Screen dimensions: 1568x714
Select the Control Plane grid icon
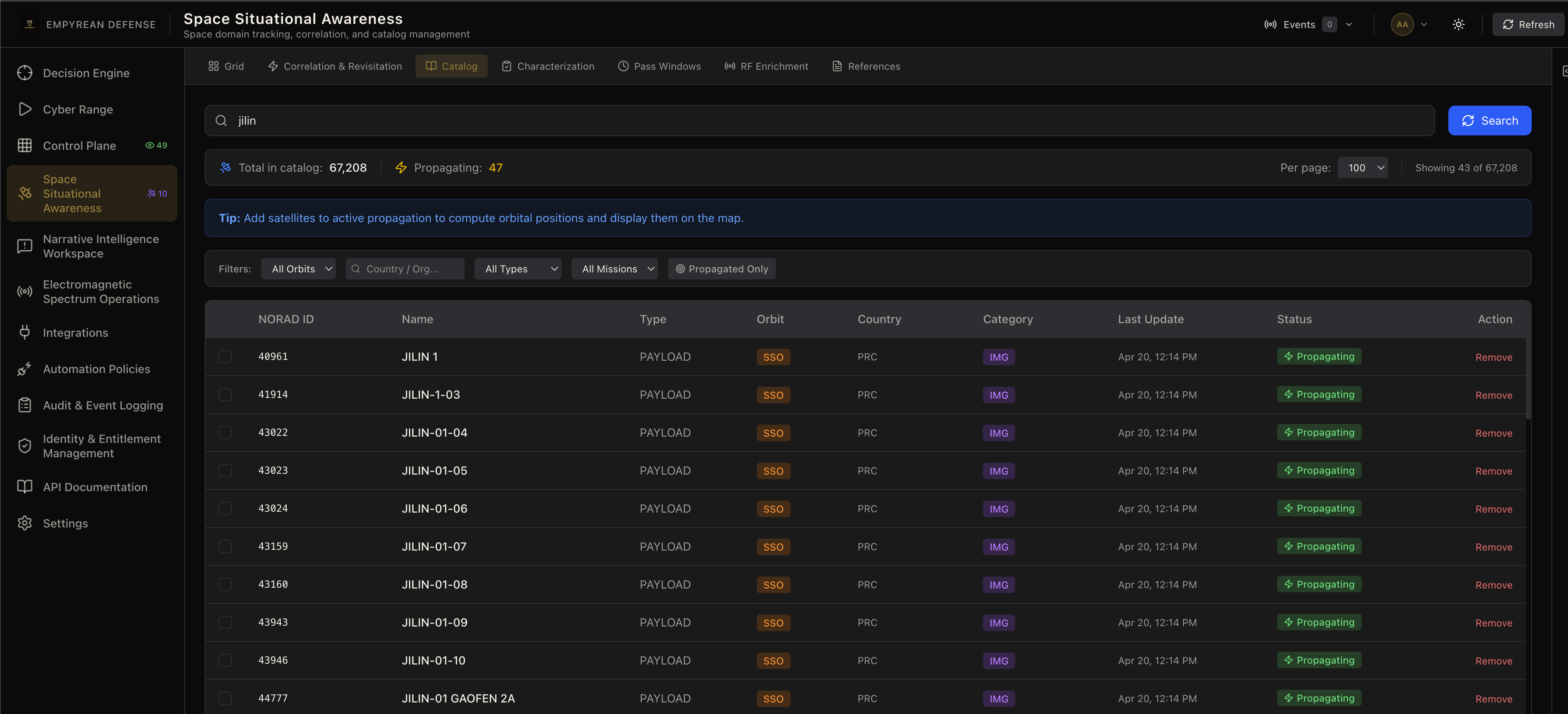point(24,145)
